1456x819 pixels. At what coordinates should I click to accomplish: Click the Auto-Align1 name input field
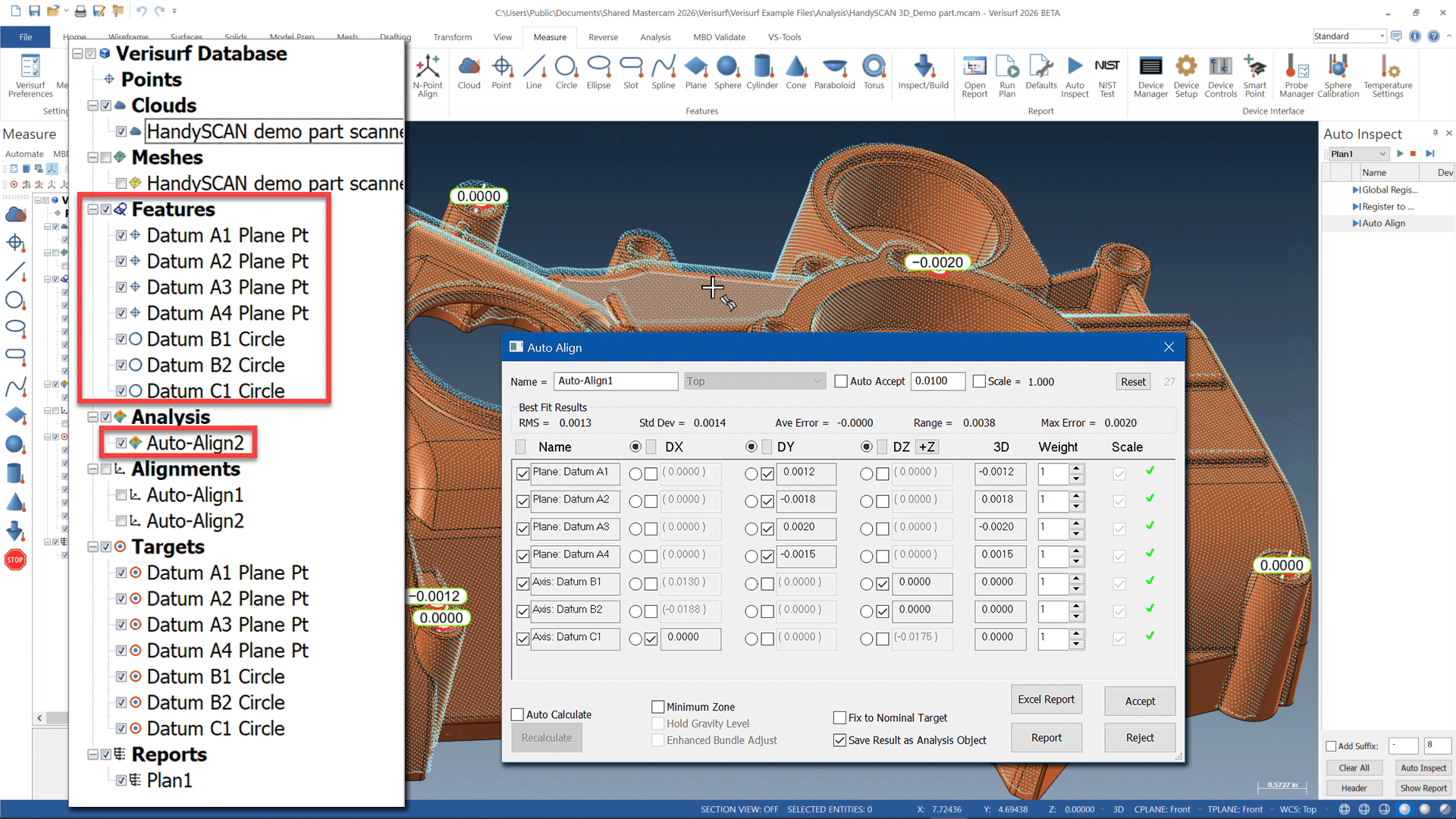click(x=616, y=381)
